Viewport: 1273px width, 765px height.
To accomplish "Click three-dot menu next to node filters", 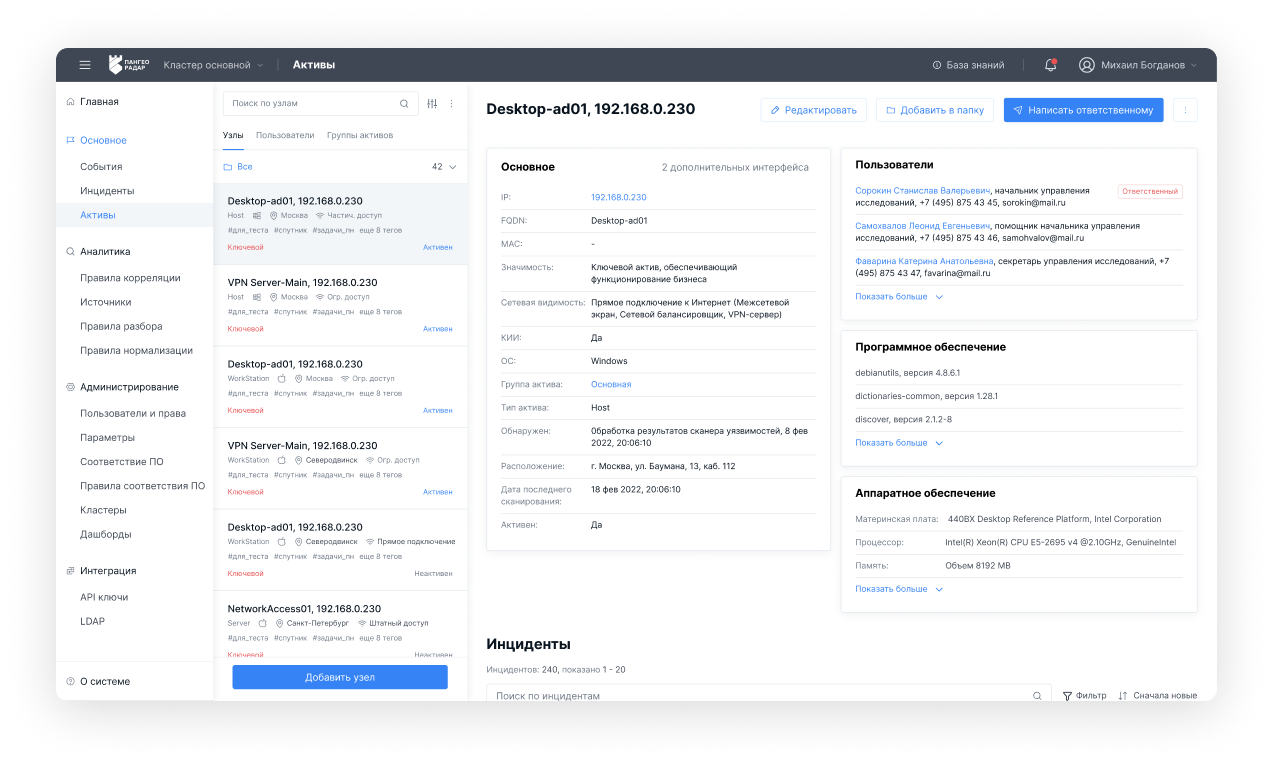I will [x=451, y=103].
